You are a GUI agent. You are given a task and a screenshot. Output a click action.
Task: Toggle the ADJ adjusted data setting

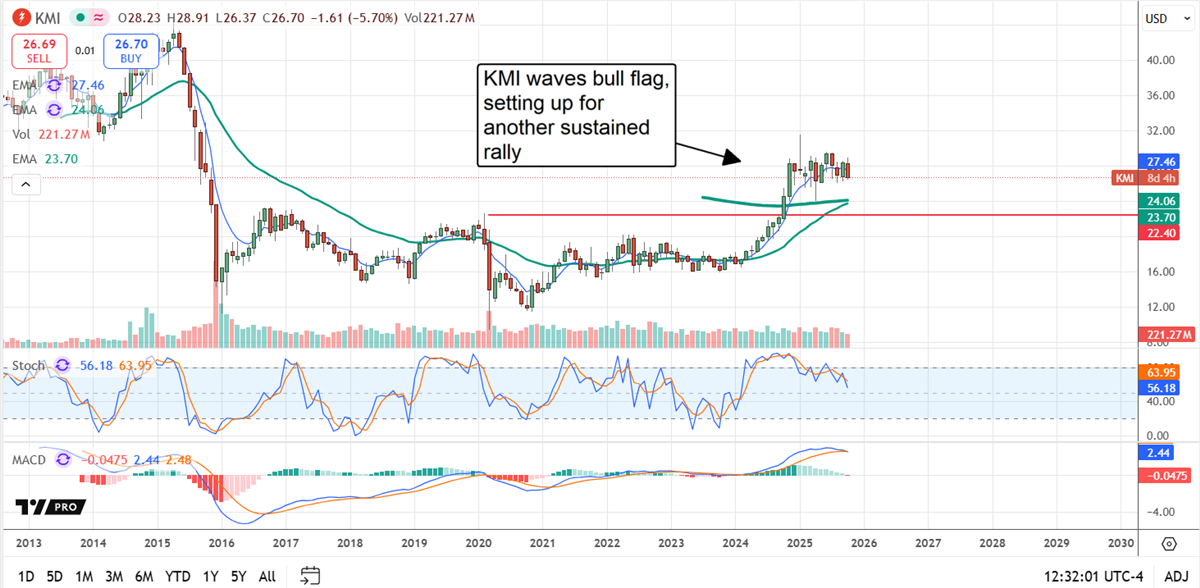tap(1175, 576)
